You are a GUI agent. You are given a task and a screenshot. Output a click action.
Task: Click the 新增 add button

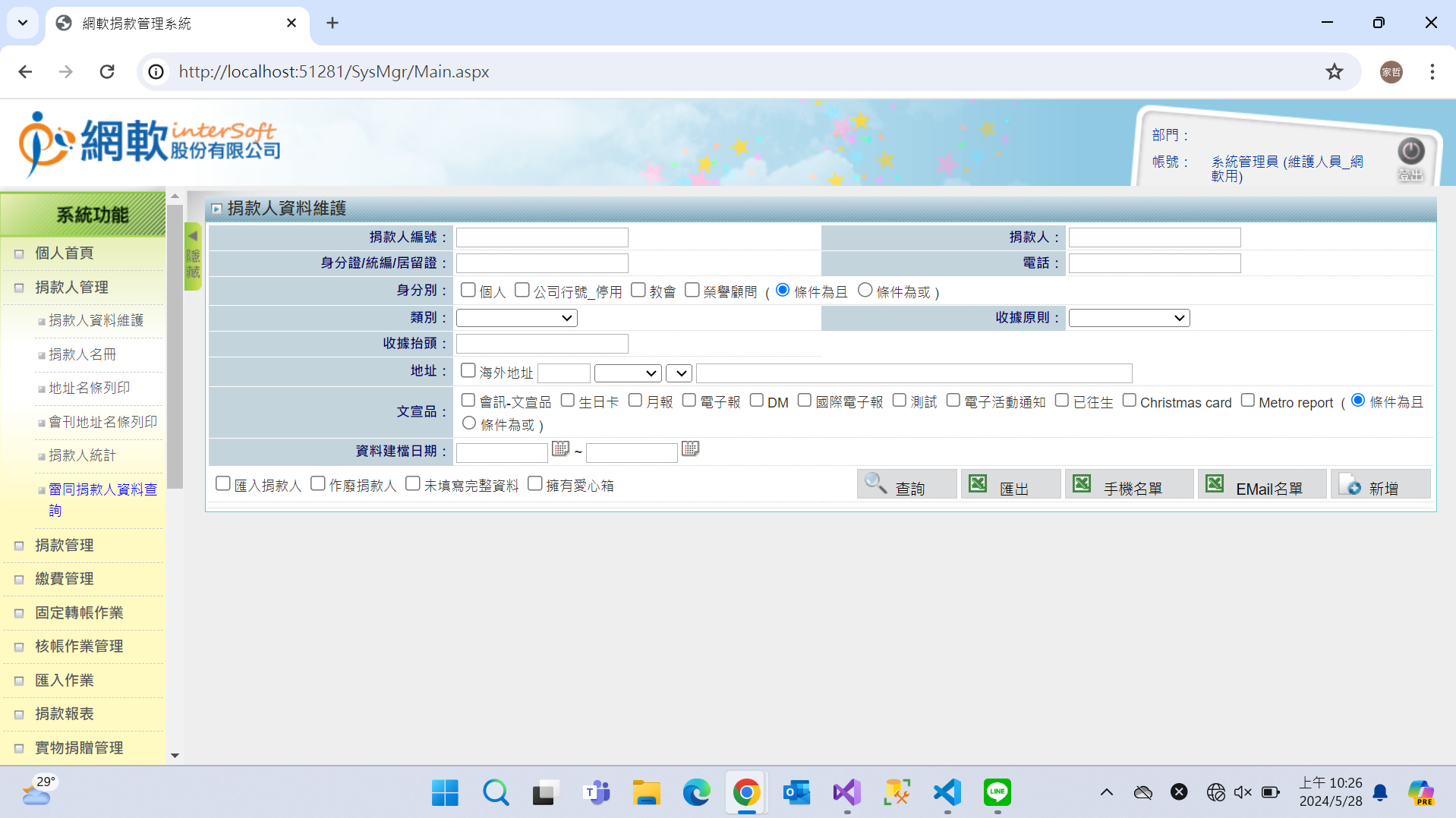click(x=1381, y=486)
